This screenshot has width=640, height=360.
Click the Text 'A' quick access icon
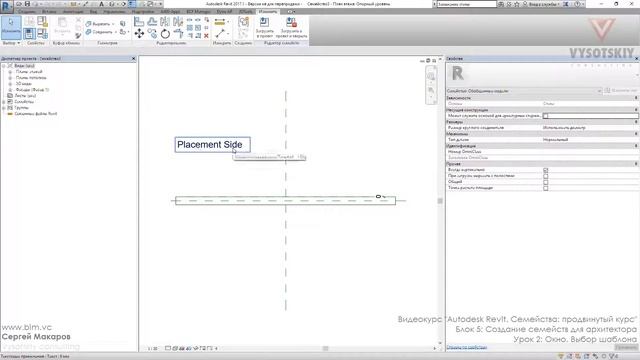(102, 4)
